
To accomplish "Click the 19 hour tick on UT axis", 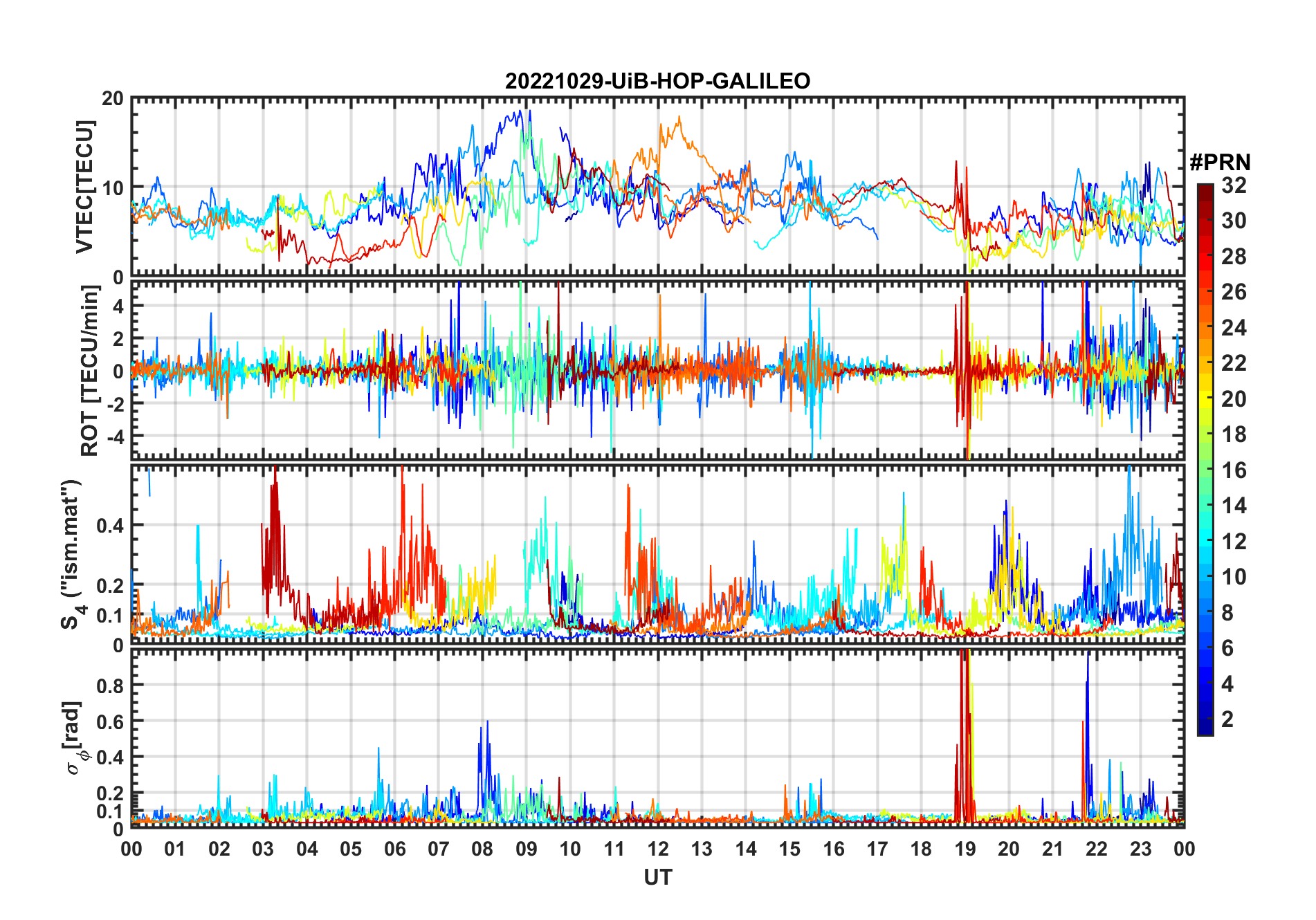I will coord(965,849).
